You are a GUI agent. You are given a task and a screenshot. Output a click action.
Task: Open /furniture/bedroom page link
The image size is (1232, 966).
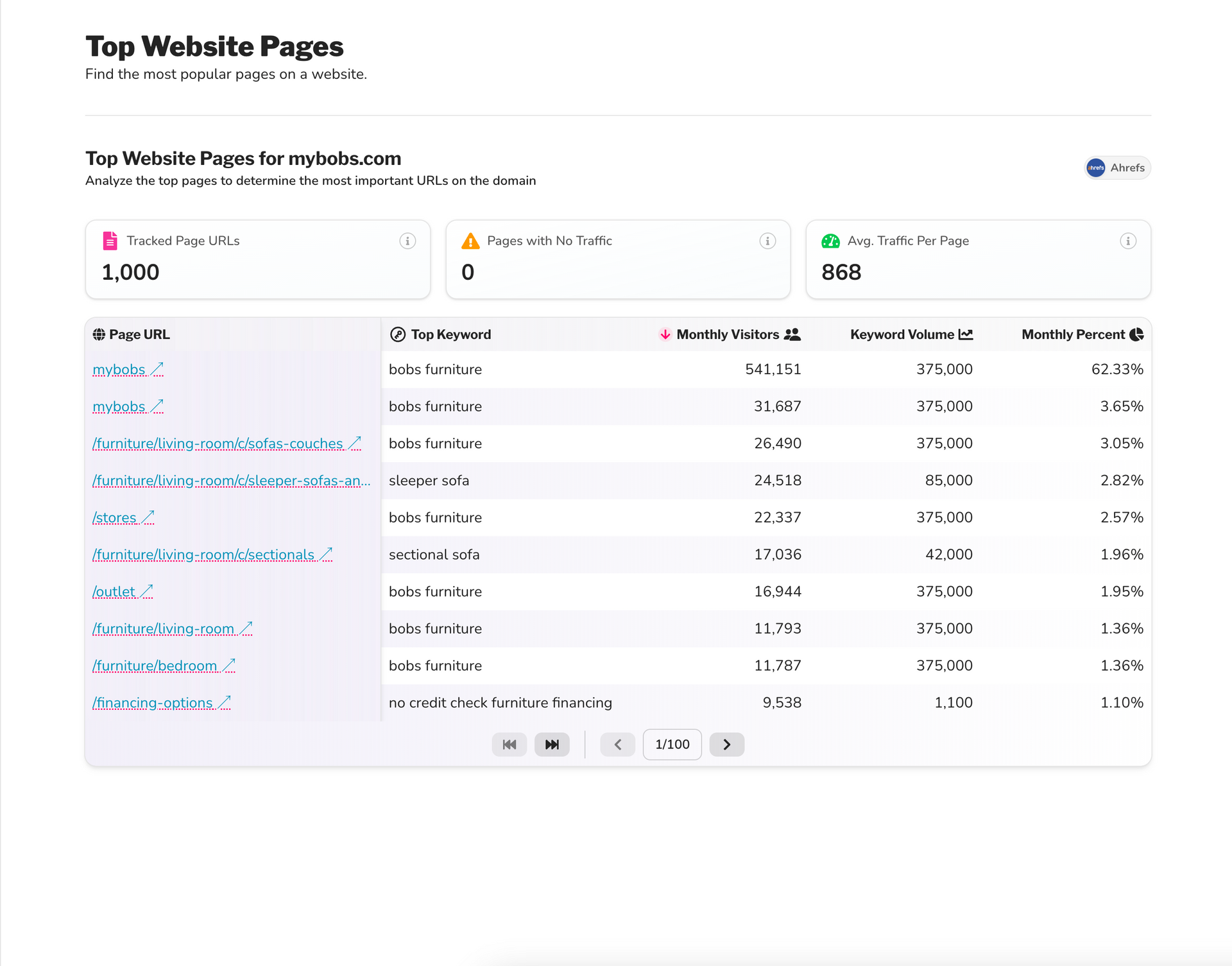pos(155,666)
